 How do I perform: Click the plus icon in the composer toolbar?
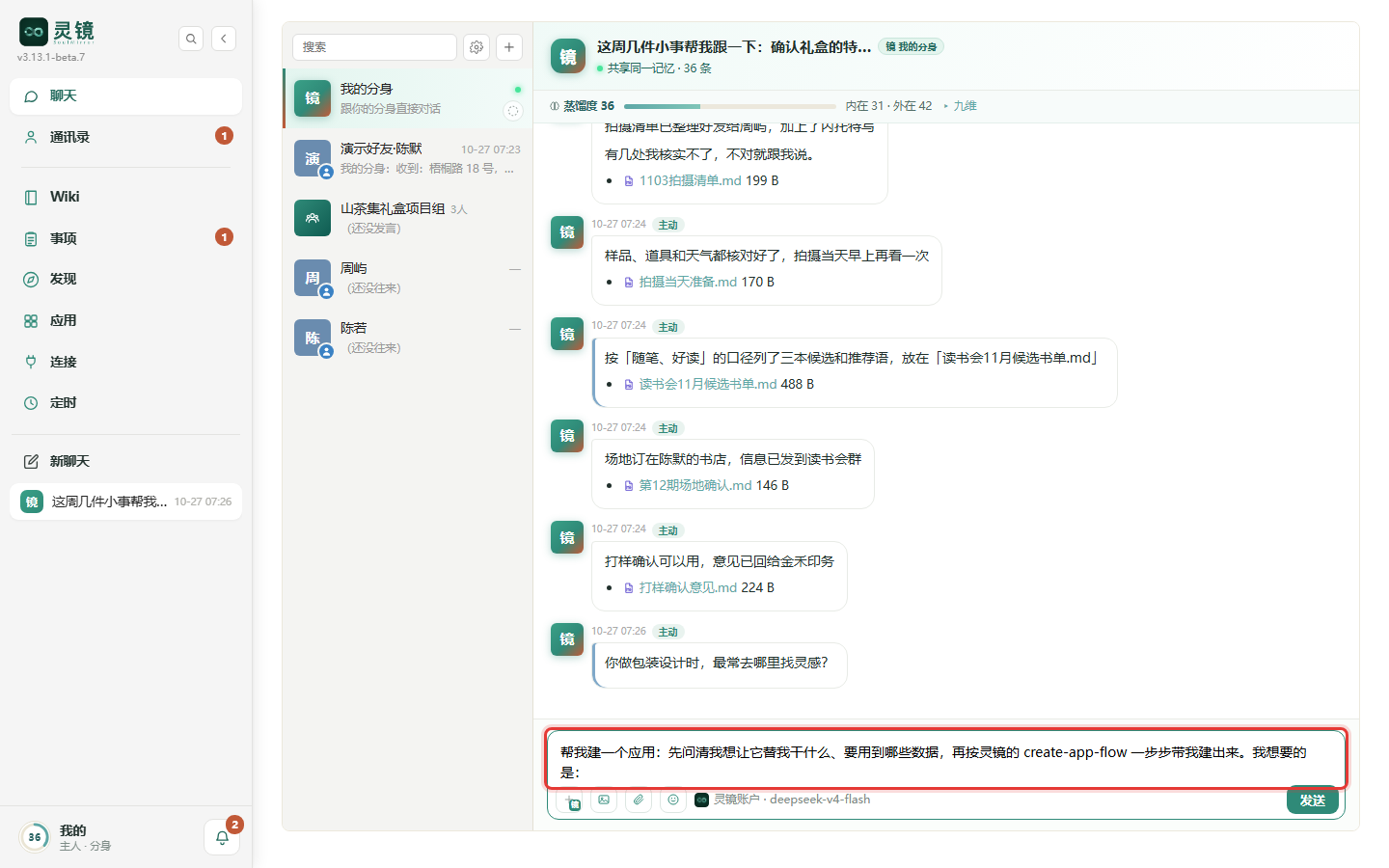571,800
